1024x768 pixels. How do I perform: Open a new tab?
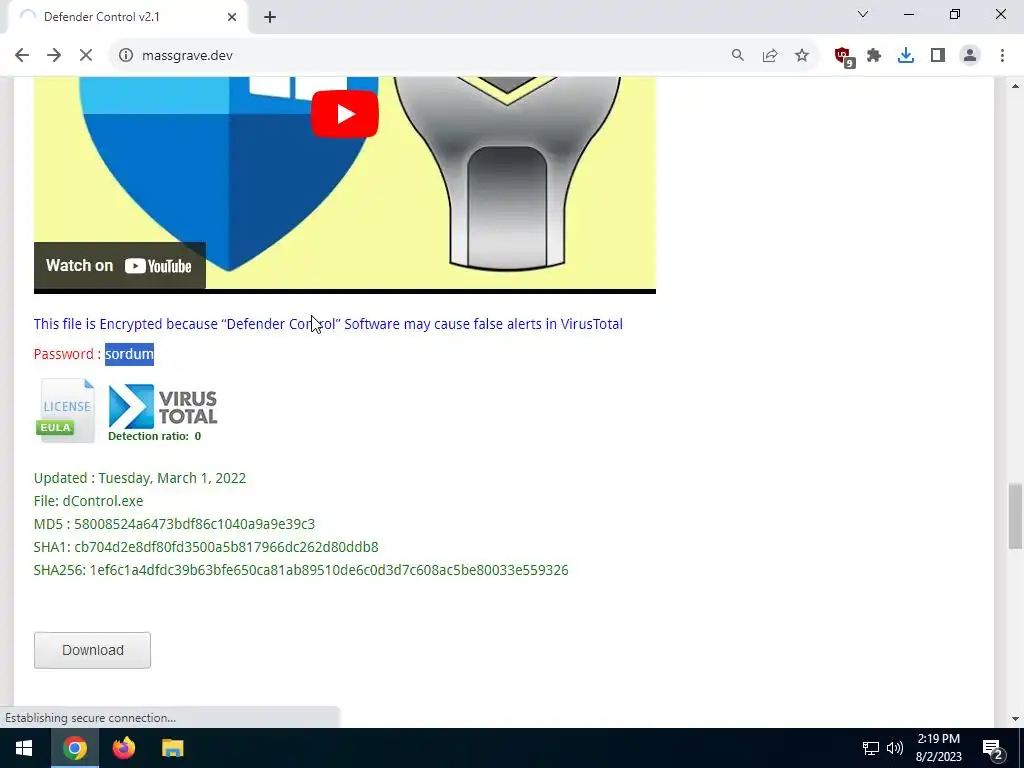tap(270, 17)
